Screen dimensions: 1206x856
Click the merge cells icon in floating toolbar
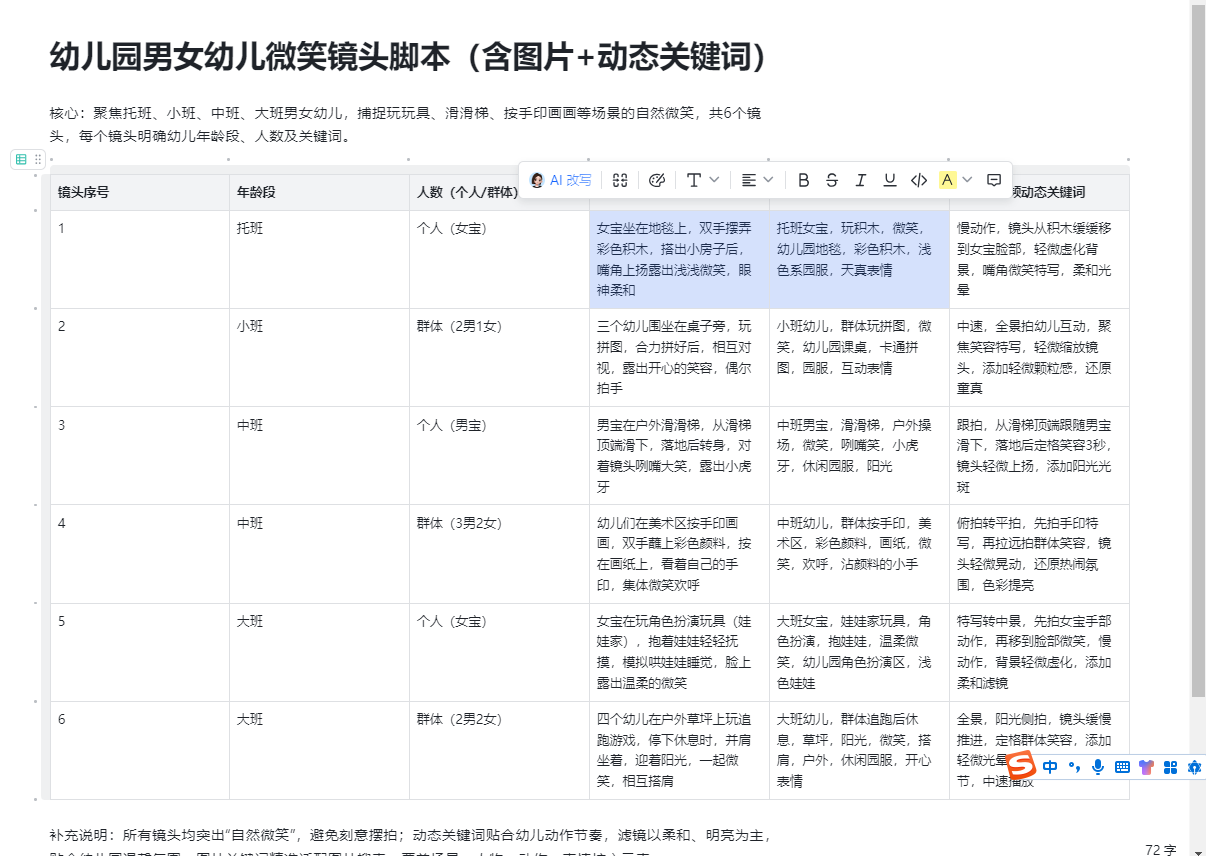pos(620,180)
